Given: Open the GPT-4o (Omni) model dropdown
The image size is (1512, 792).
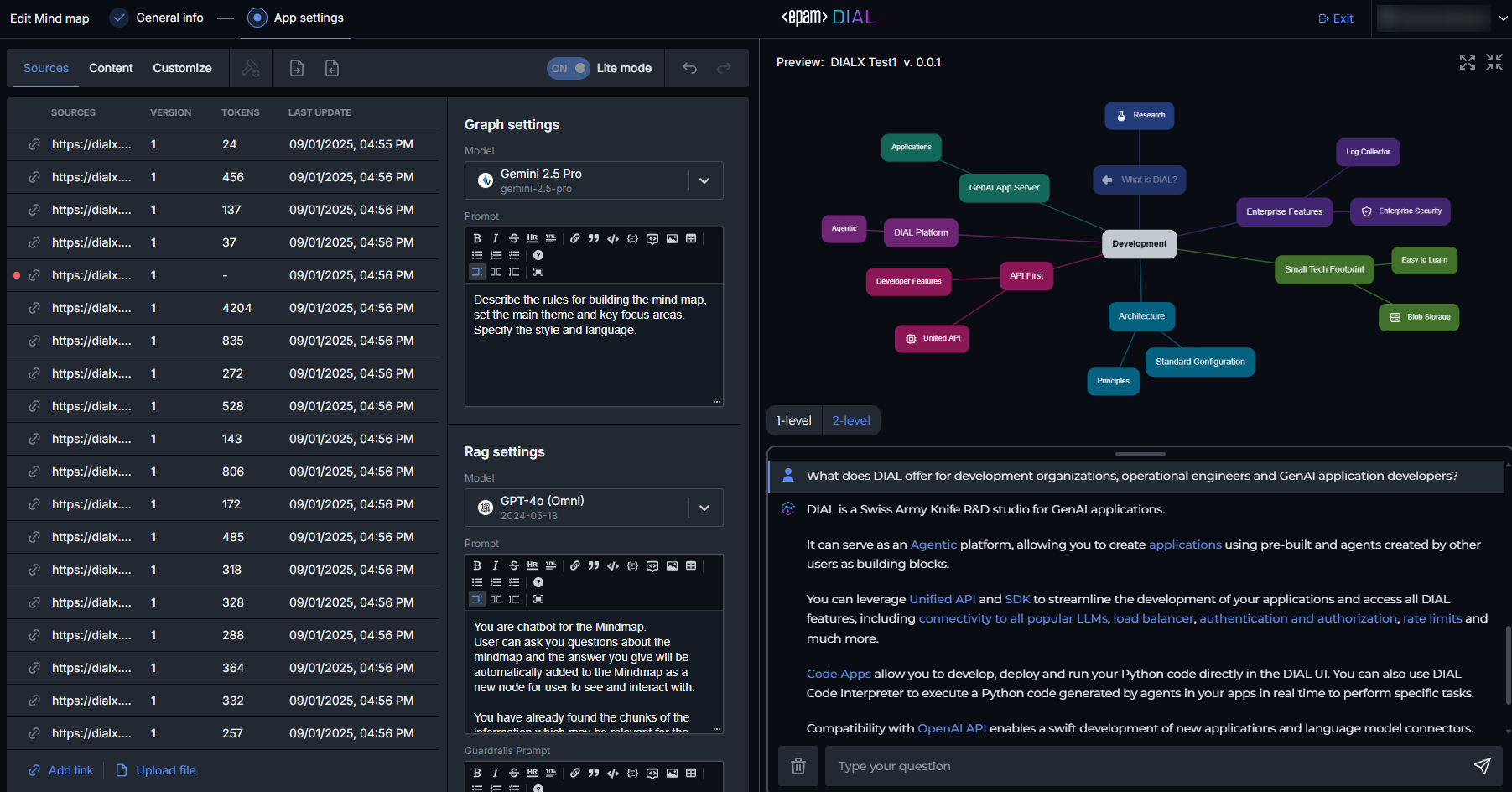Looking at the screenshot, I should (704, 508).
